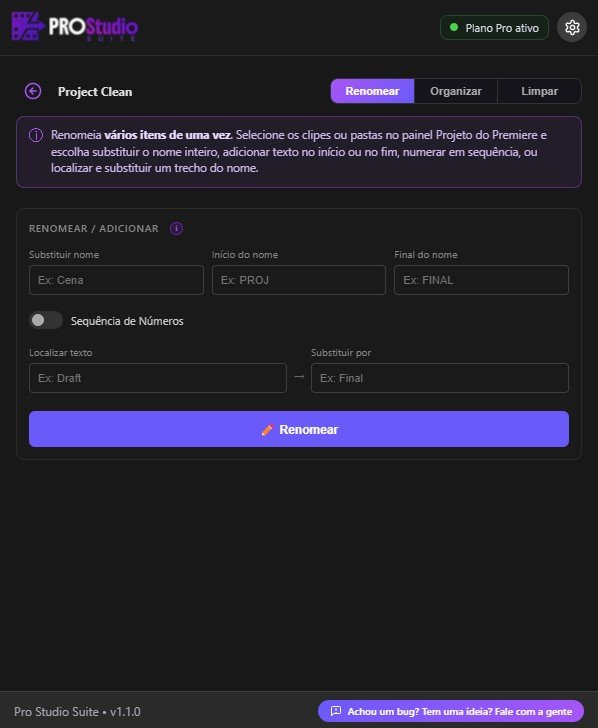This screenshot has width=598, height=728.
Task: Click the large purple Renomear button
Action: coord(299,429)
